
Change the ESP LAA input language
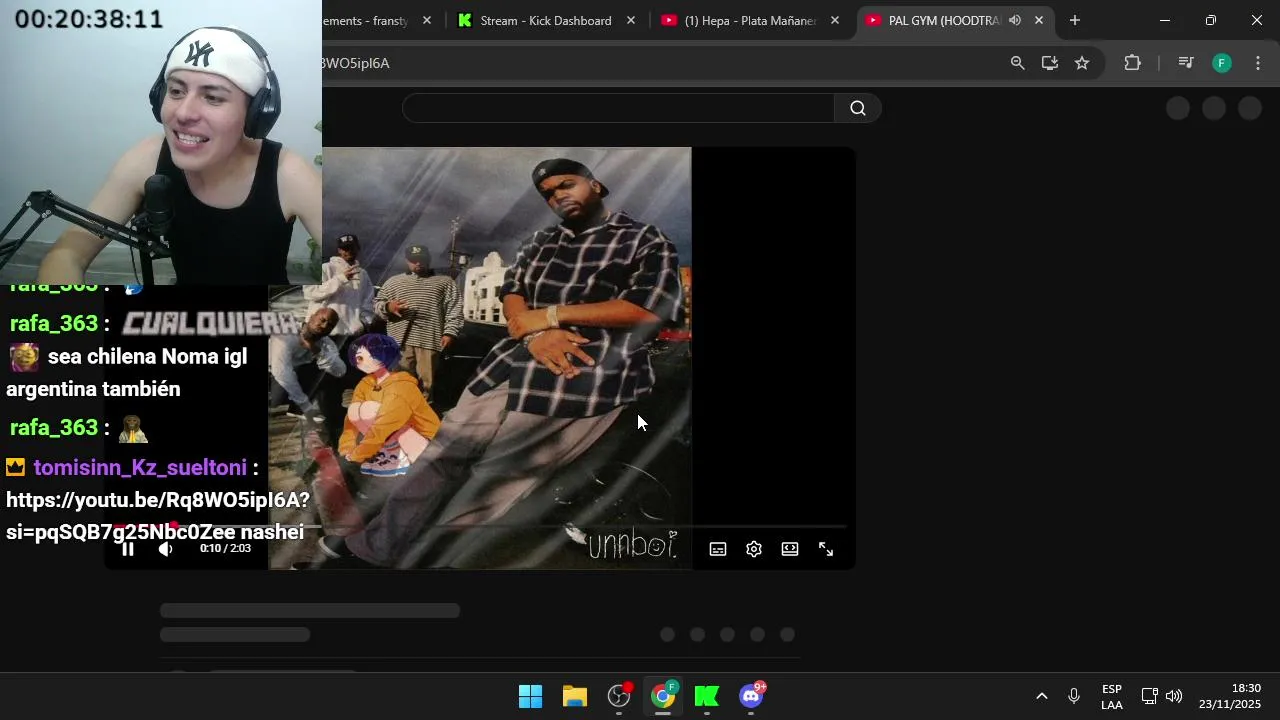(x=1112, y=697)
